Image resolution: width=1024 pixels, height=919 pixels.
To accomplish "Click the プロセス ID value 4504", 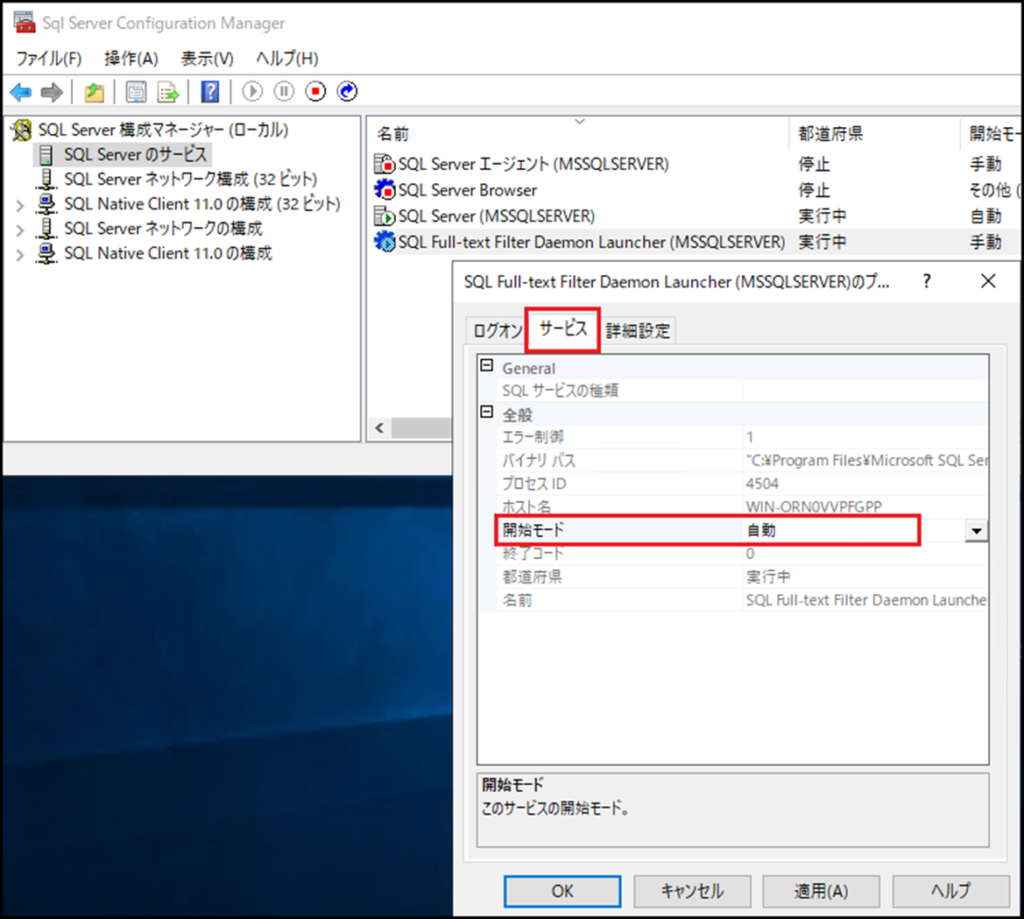I will pyautogui.click(x=762, y=484).
